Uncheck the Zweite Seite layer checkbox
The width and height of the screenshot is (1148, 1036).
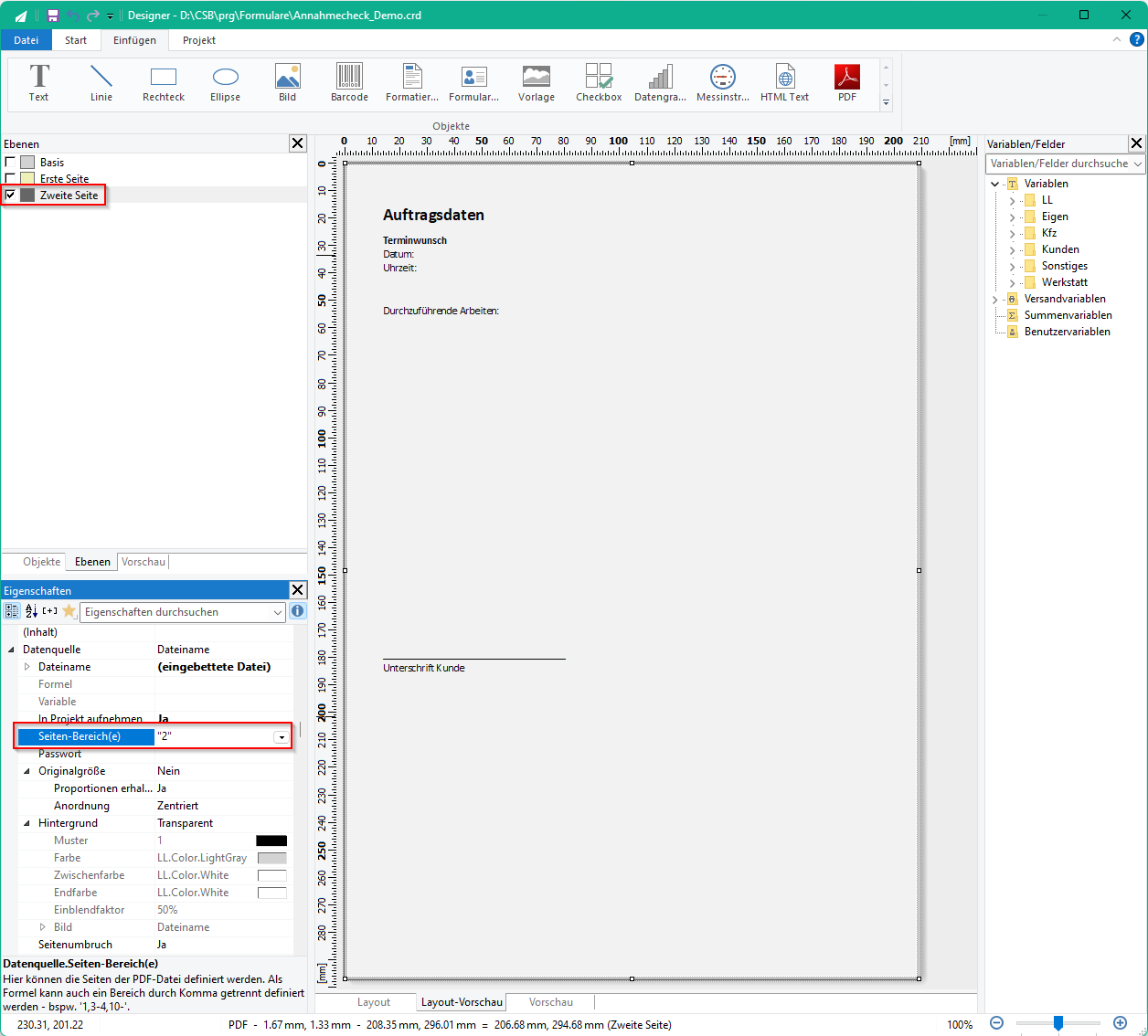(10, 195)
